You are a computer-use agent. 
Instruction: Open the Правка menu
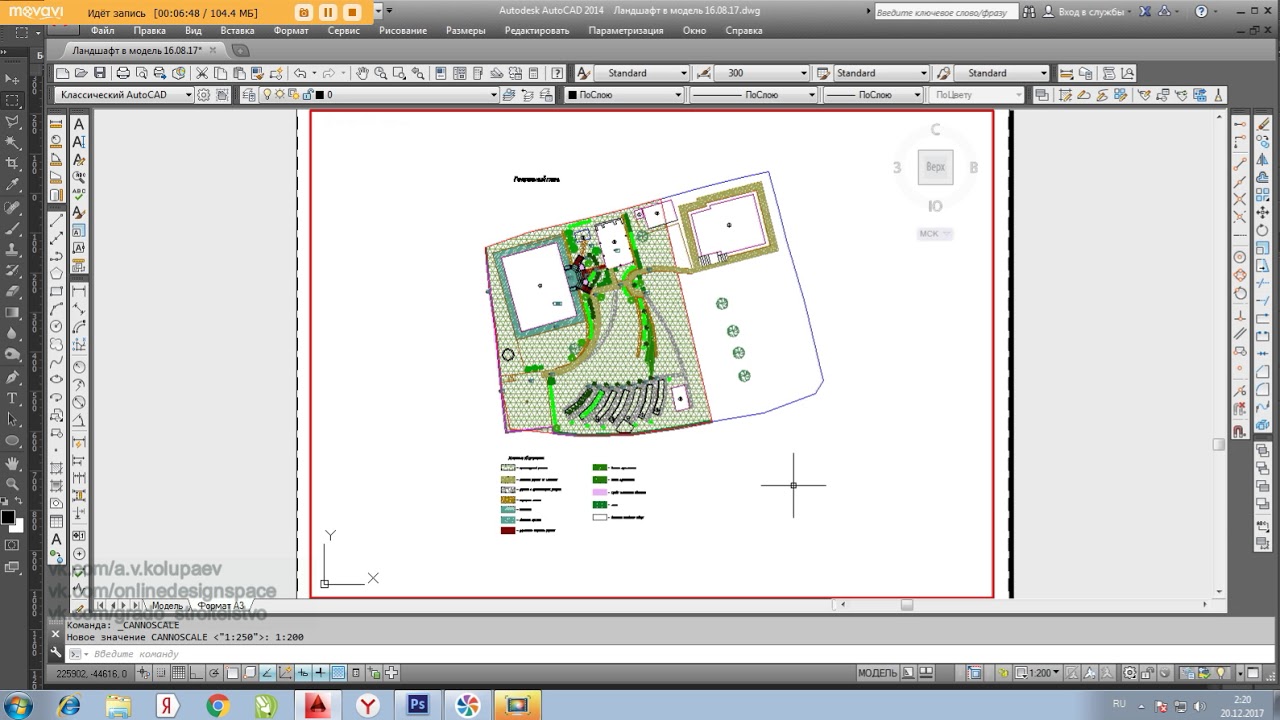coord(149,30)
